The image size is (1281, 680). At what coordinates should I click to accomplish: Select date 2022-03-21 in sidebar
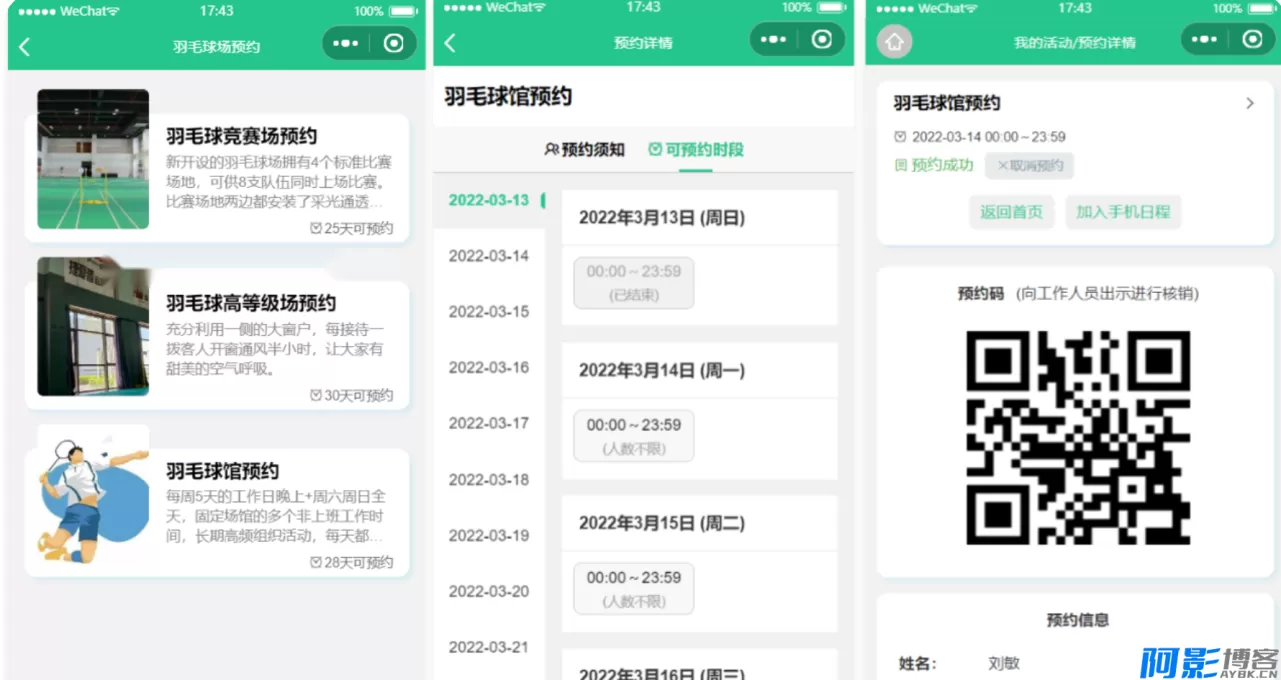[x=489, y=648]
